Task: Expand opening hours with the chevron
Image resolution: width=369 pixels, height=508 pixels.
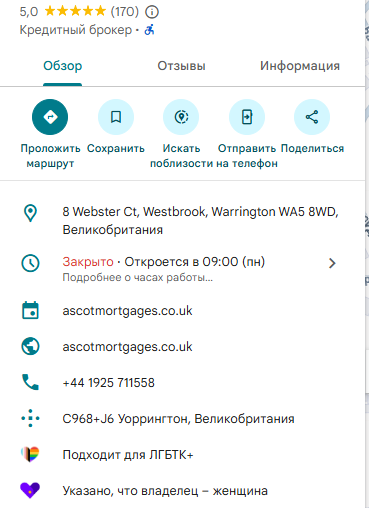Action: 332,263
